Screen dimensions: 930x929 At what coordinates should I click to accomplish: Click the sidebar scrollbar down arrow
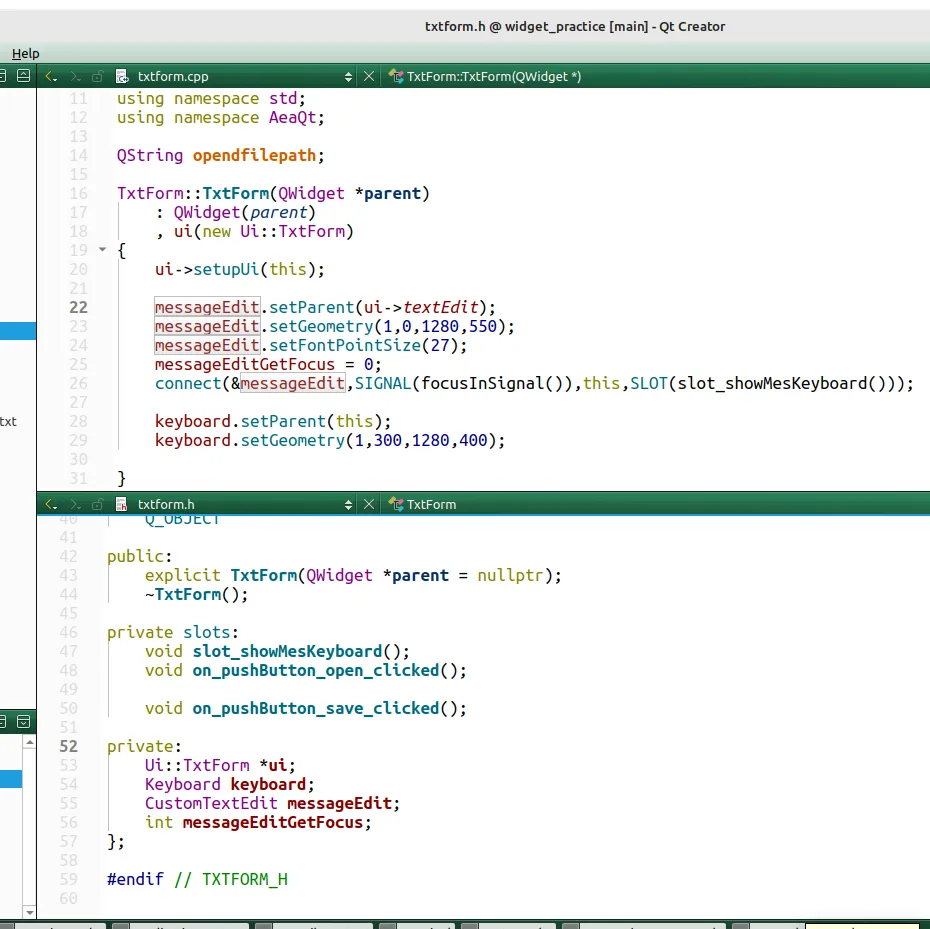[x=29, y=912]
